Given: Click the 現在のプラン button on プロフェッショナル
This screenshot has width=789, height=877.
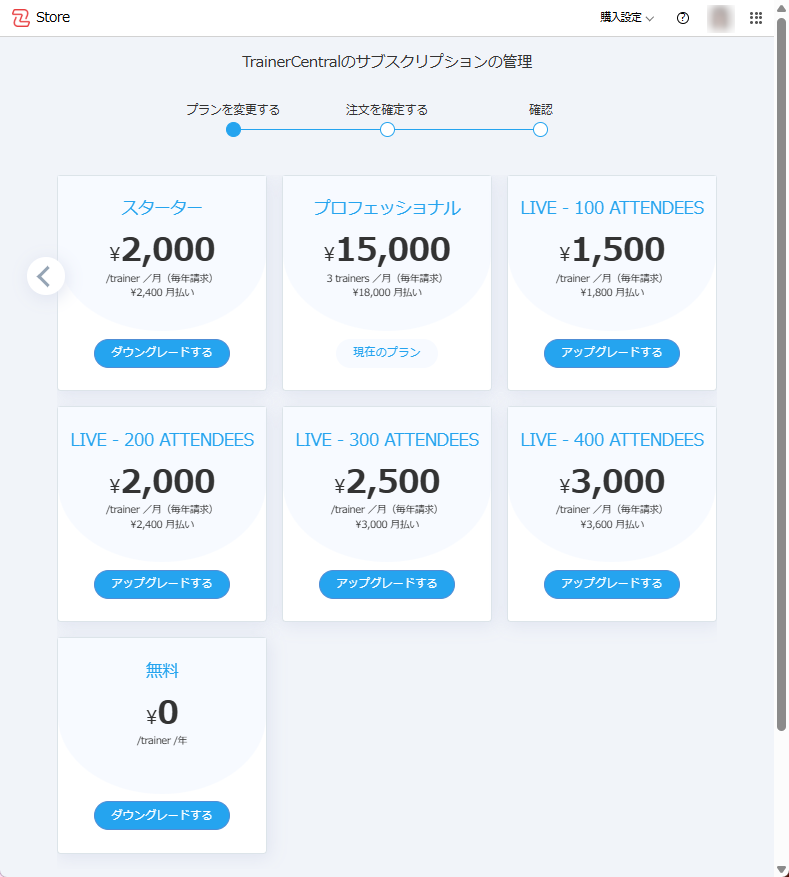Looking at the screenshot, I should [x=387, y=353].
